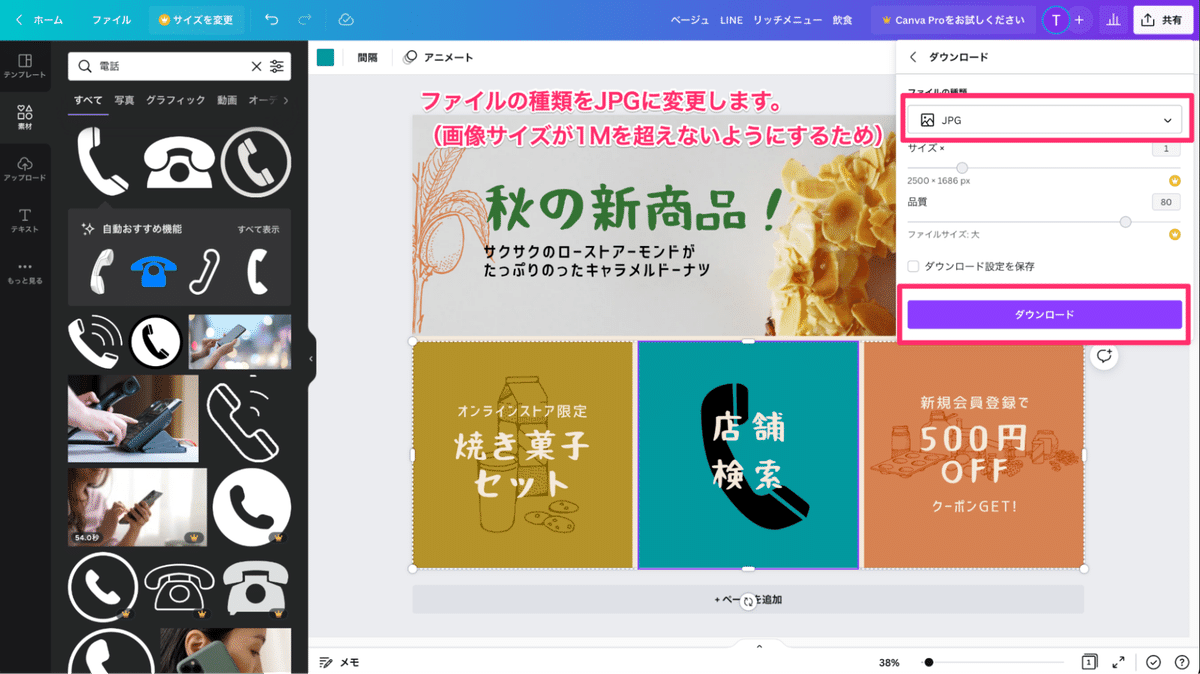Check ダウンロード設定を保存 checkbox
The width and height of the screenshot is (1200, 674).
(x=913, y=267)
